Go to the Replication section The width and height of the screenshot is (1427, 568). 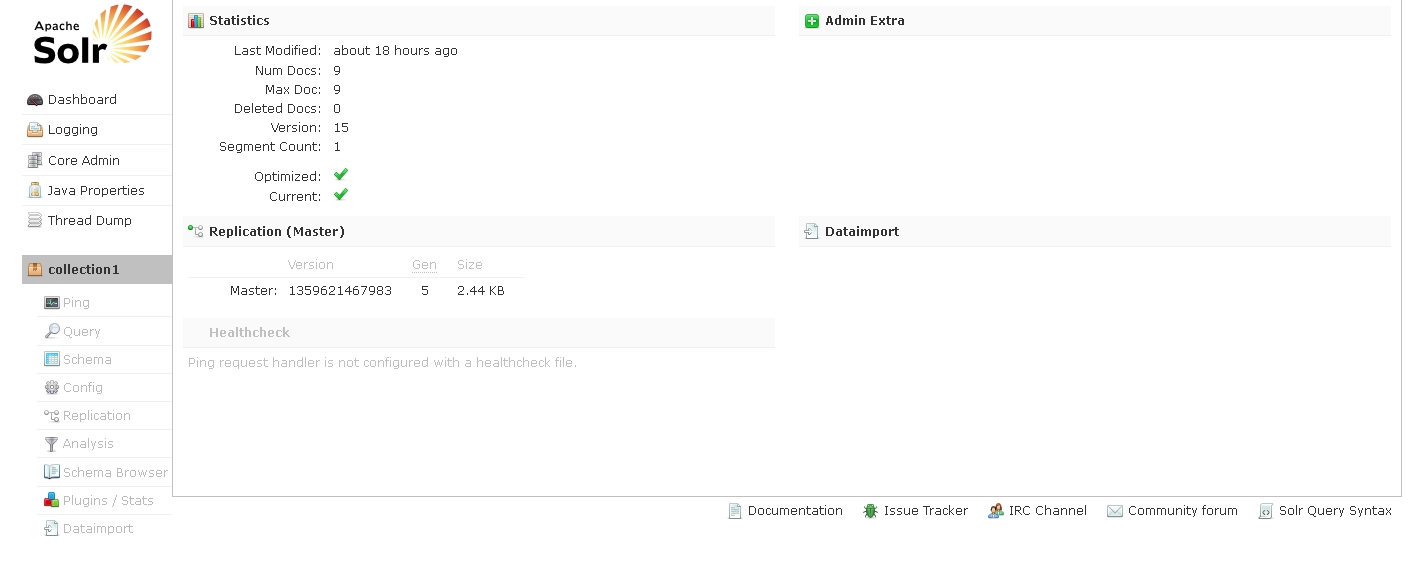[x=96, y=416]
